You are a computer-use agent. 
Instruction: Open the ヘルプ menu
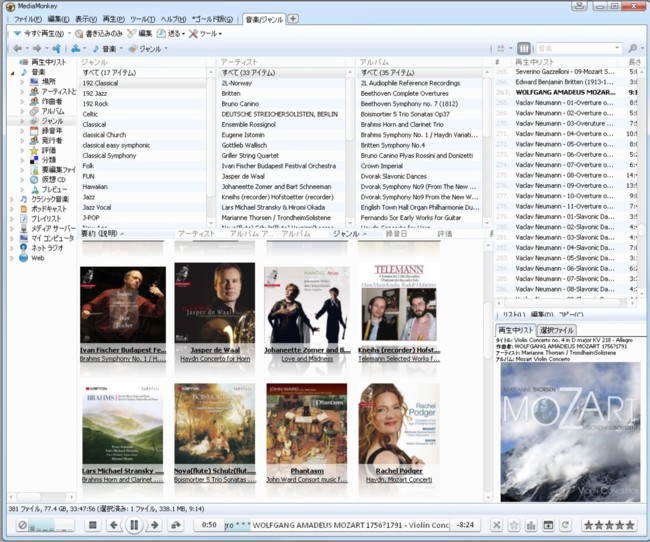pyautogui.click(x=173, y=19)
